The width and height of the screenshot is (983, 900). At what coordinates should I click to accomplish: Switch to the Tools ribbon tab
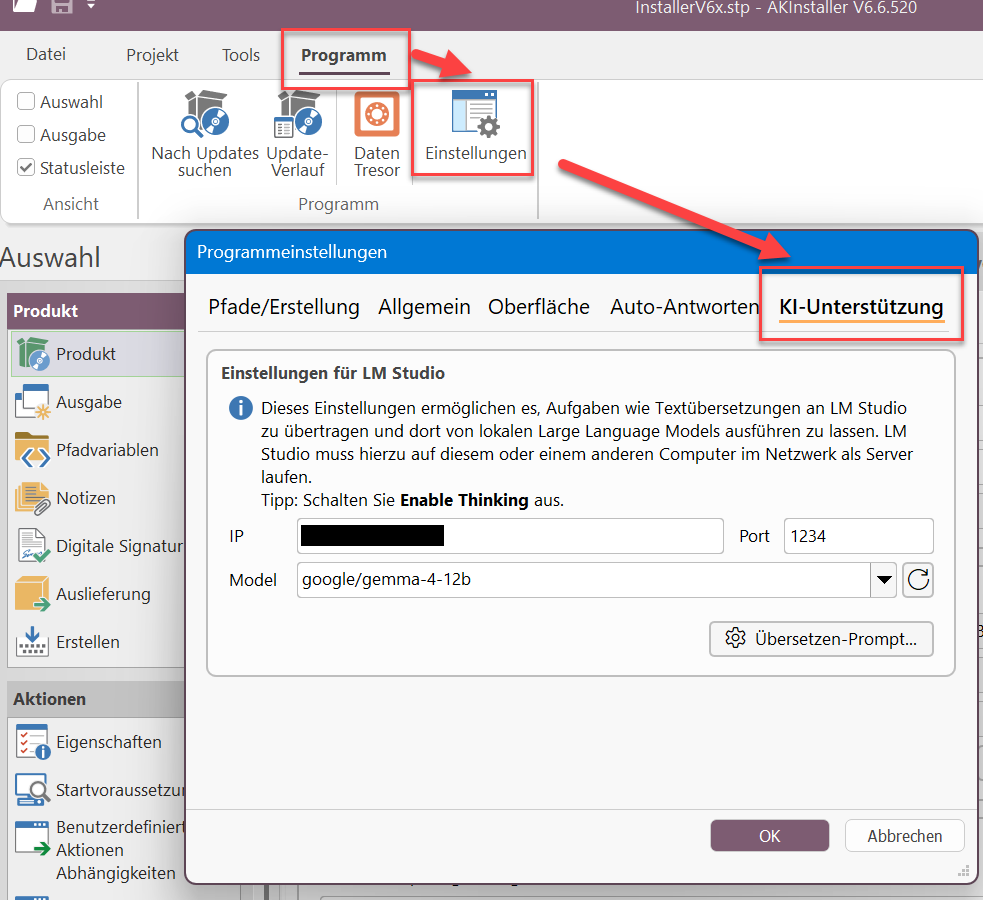pyautogui.click(x=241, y=55)
